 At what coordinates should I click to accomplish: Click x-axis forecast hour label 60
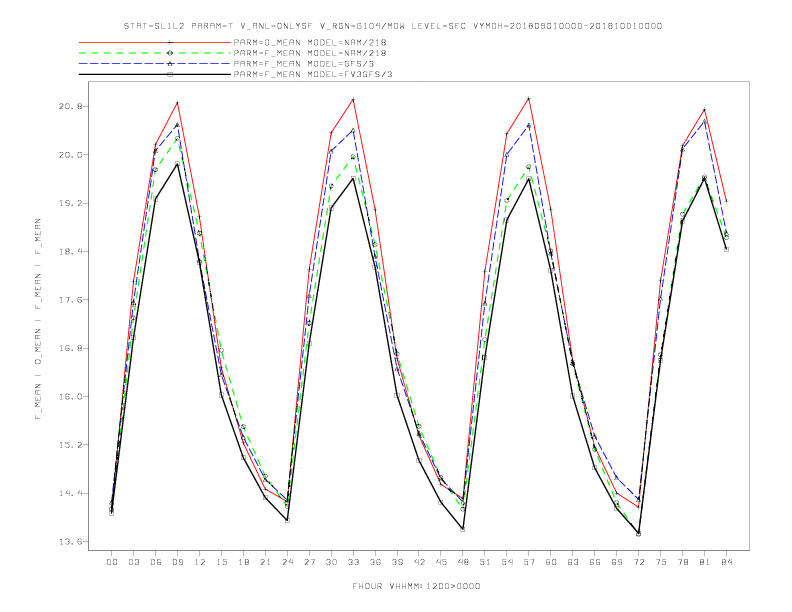[551, 562]
